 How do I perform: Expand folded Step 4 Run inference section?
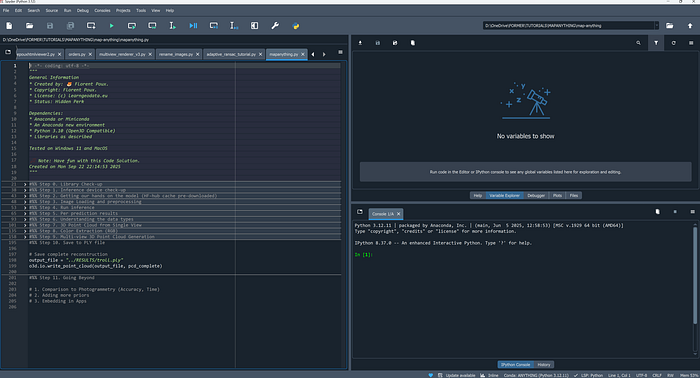pos(25,208)
